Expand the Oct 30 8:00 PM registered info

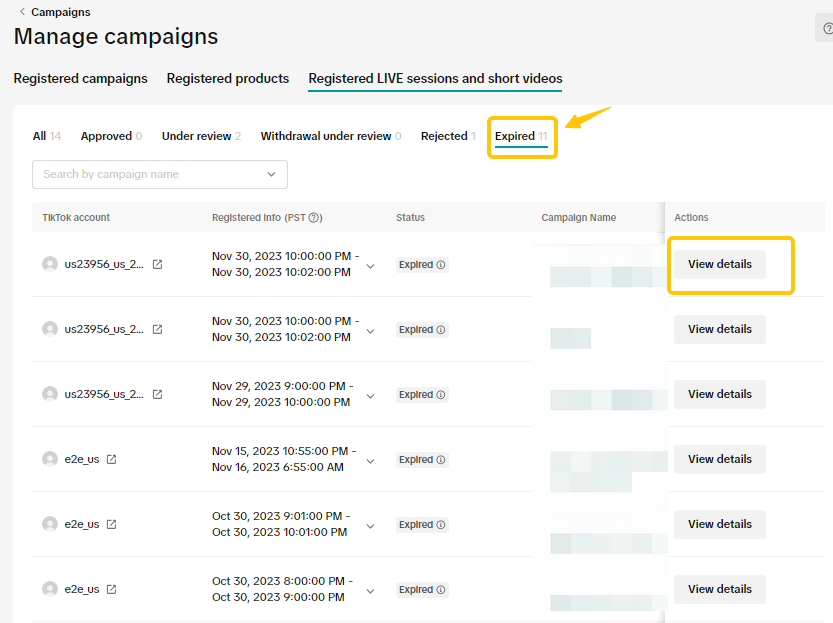point(371,591)
